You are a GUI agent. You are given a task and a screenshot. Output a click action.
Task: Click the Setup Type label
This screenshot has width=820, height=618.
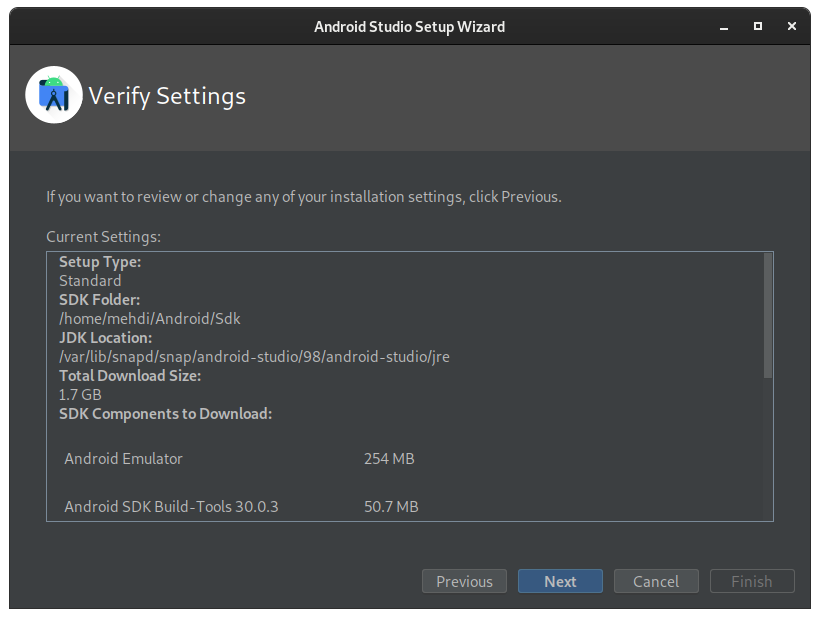pos(100,262)
